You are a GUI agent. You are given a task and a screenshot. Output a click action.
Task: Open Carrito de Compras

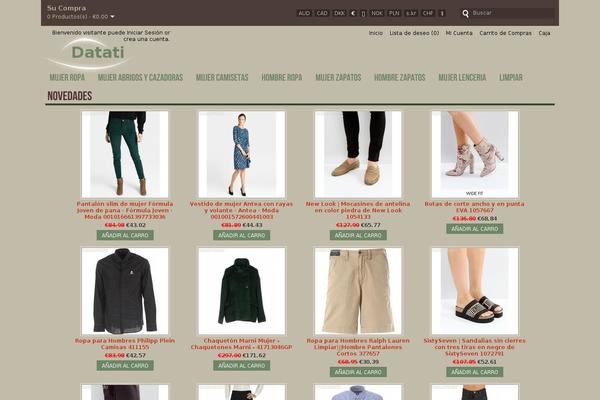(x=505, y=33)
